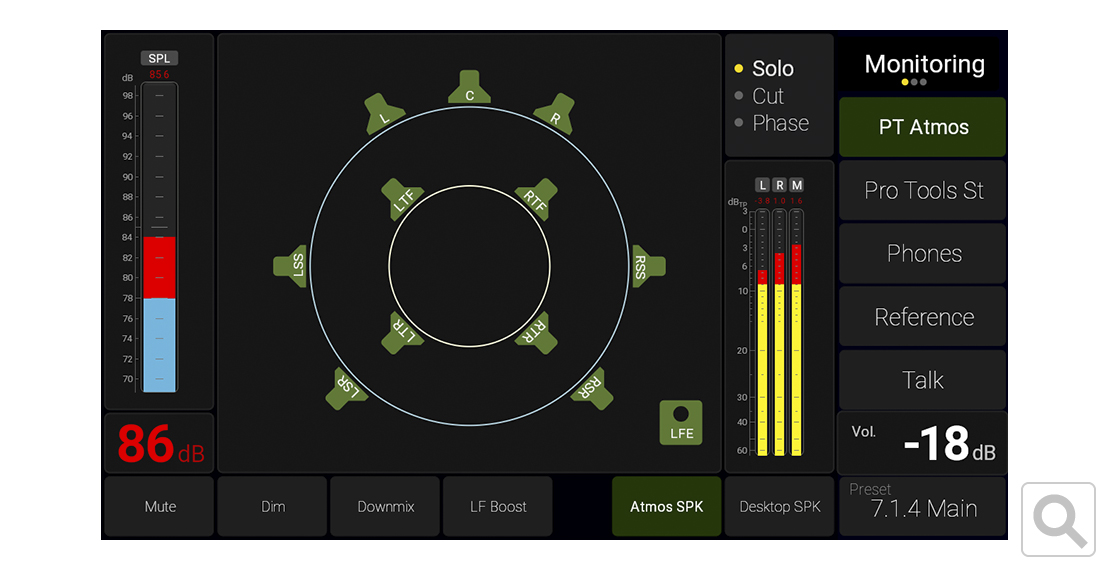Open the 7.1.4 Main preset selector
This screenshot has width=1110, height=570.
[x=923, y=506]
